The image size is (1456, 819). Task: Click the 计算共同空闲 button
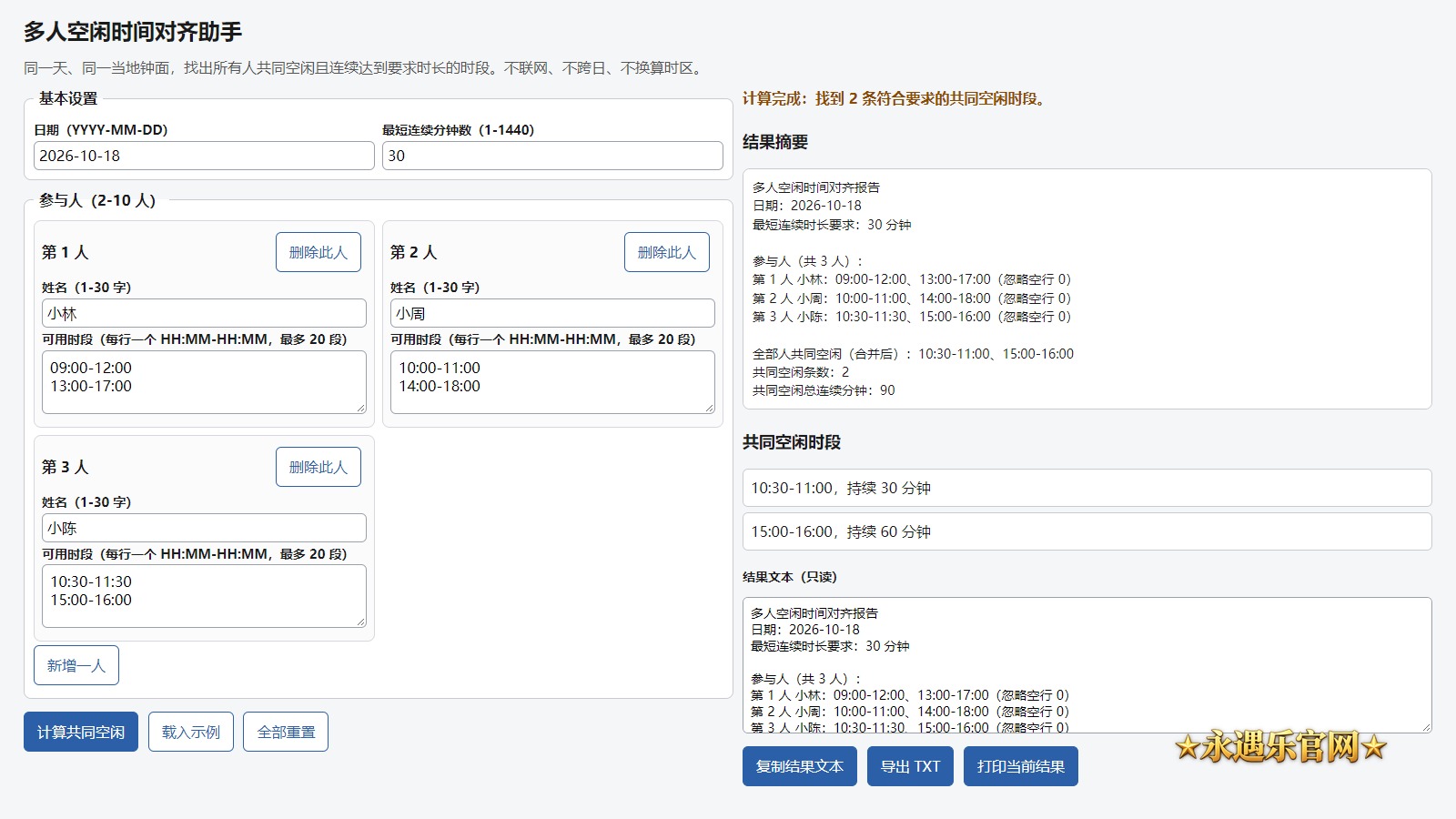click(x=81, y=732)
